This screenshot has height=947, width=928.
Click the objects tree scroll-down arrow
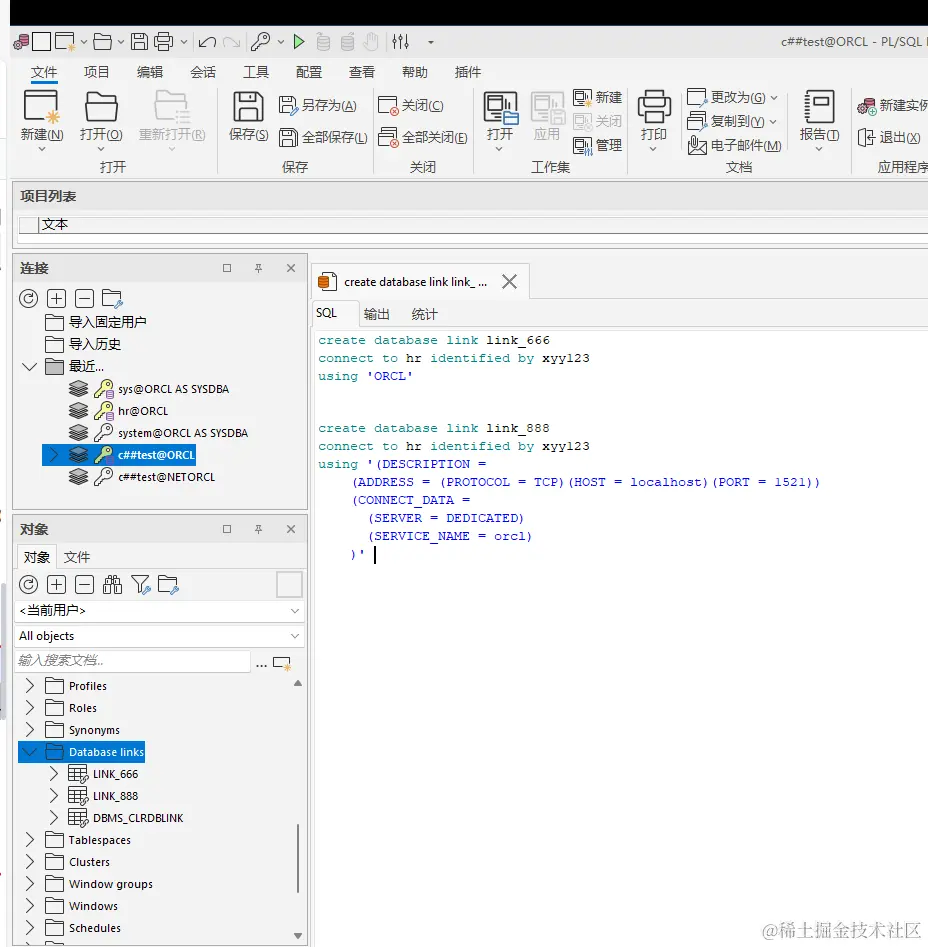[x=298, y=936]
